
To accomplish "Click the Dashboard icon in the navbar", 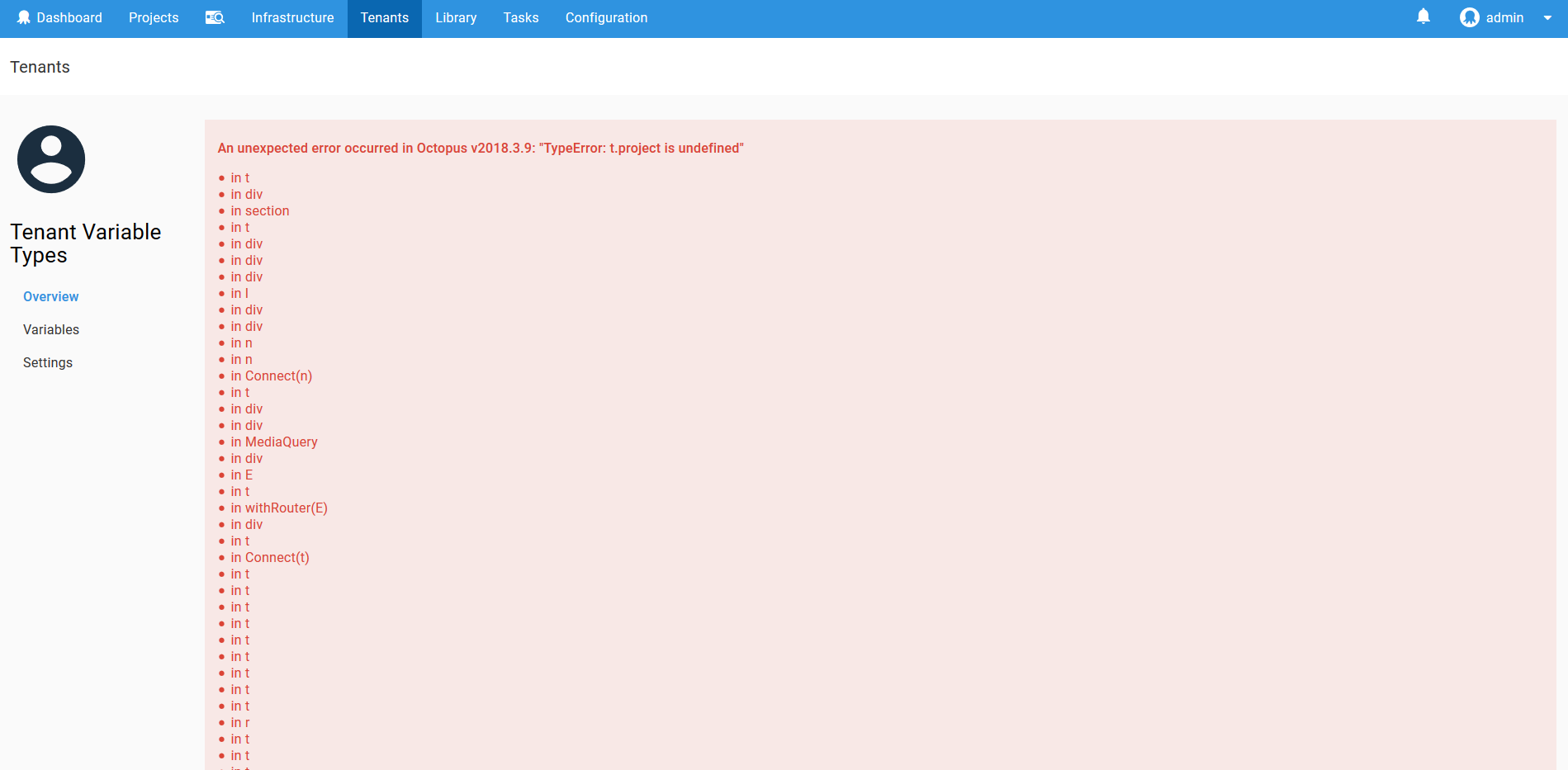I will tap(25, 17).
